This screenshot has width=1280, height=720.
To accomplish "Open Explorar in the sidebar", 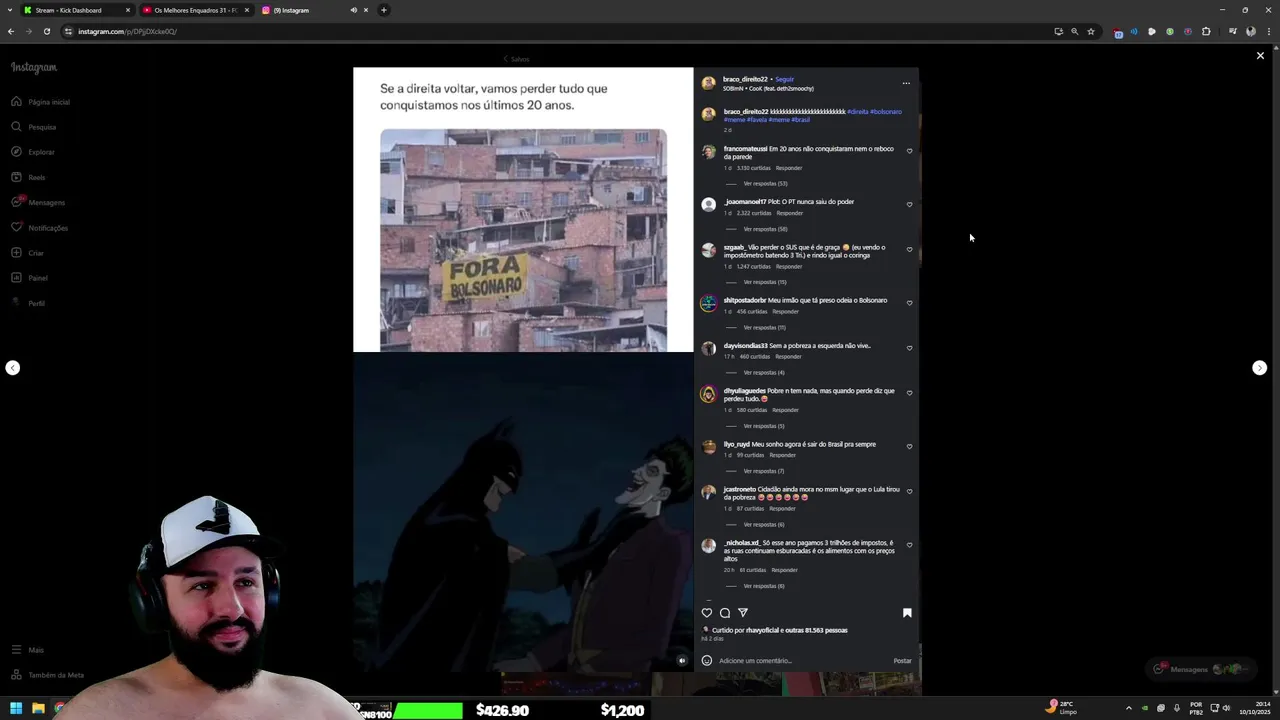I will [x=32, y=152].
